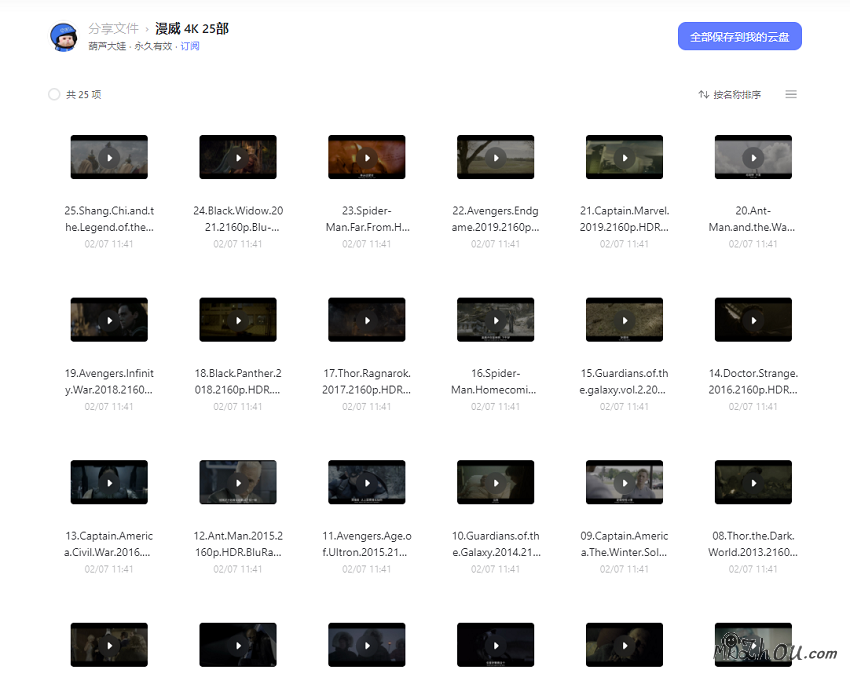
Task: Play the 24.Black.Widow video thumbnail
Action: coord(238,157)
